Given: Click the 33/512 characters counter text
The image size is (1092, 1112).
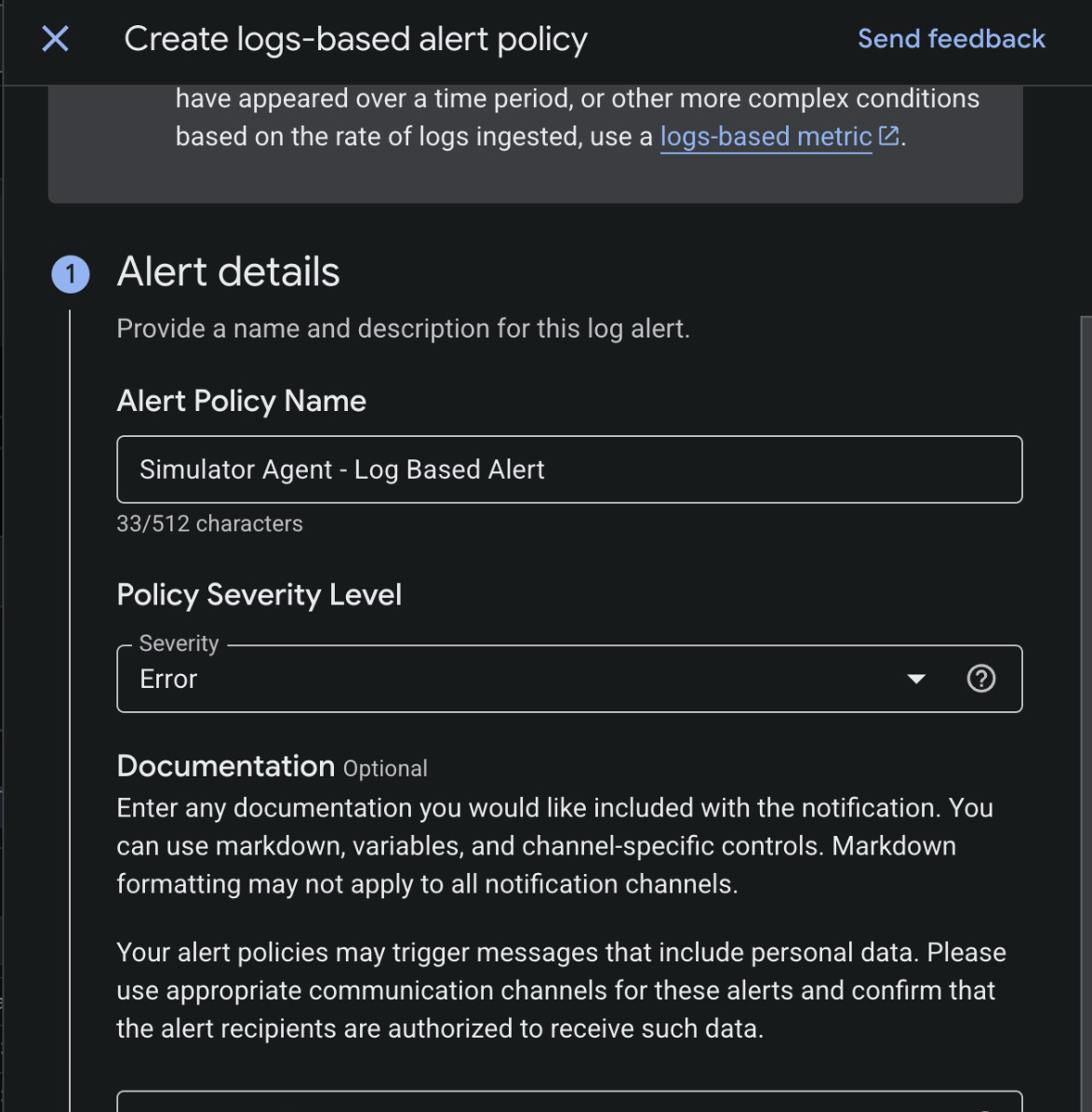Looking at the screenshot, I should click(209, 523).
